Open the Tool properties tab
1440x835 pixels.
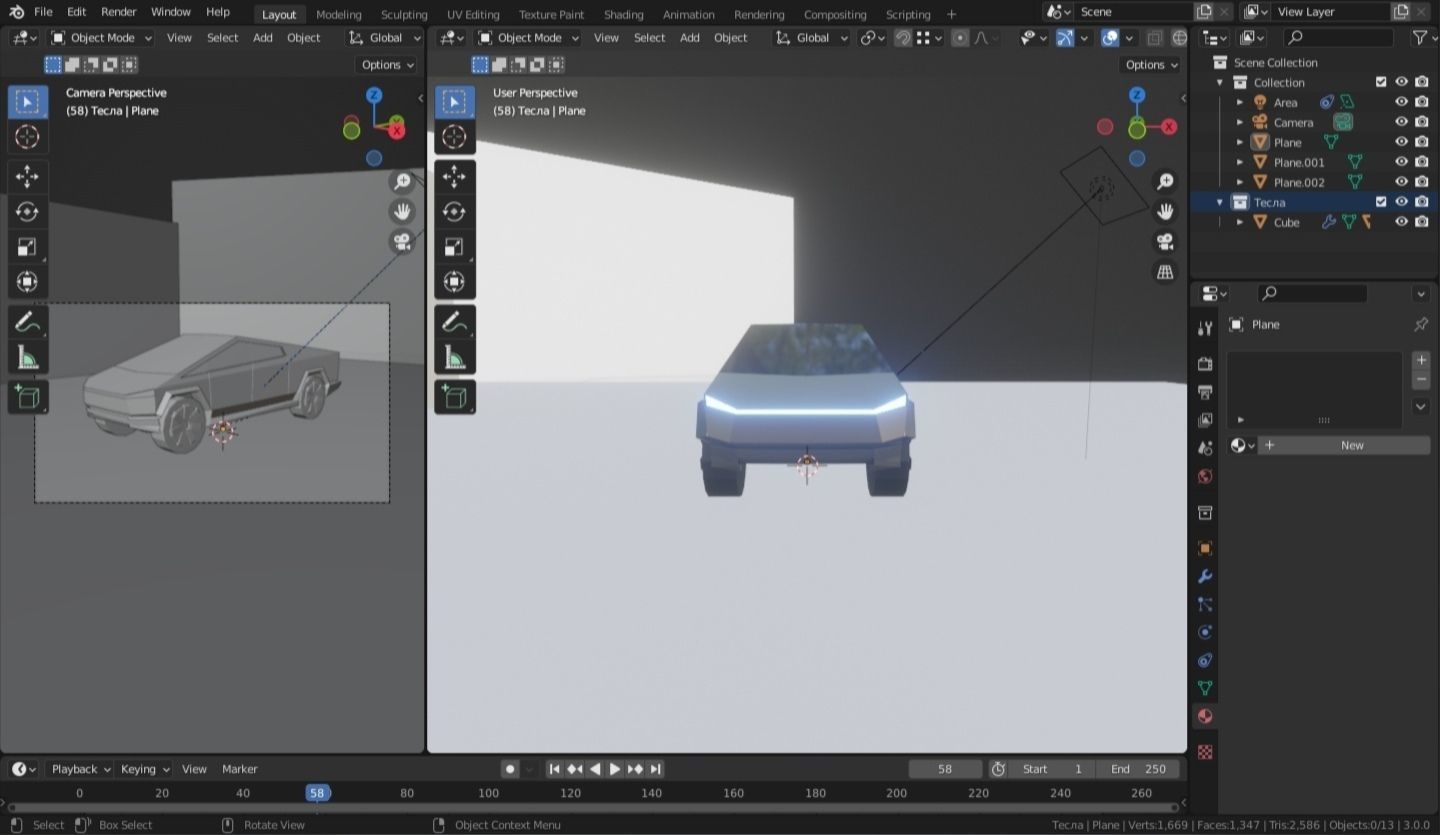coord(1205,328)
